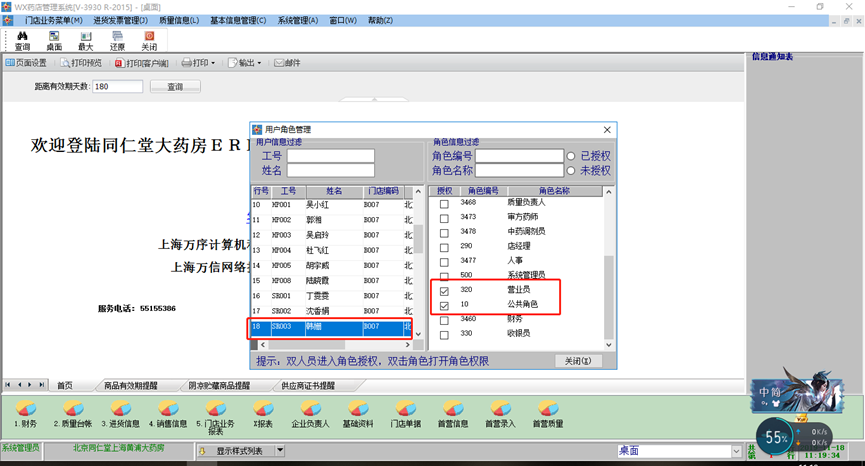Open the 基础资料 shortcut icon
The height and width of the screenshot is (466, 865).
[357, 414]
